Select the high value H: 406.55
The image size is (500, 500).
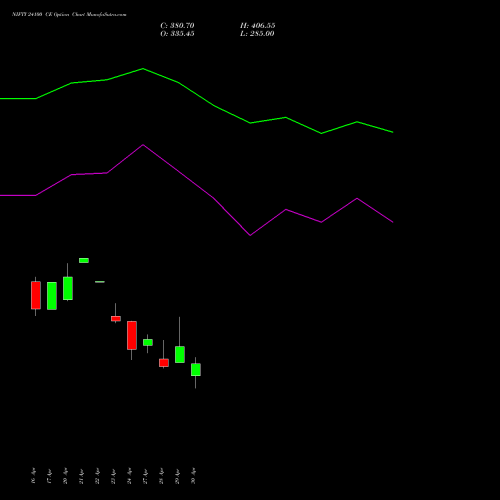[x=258, y=25]
